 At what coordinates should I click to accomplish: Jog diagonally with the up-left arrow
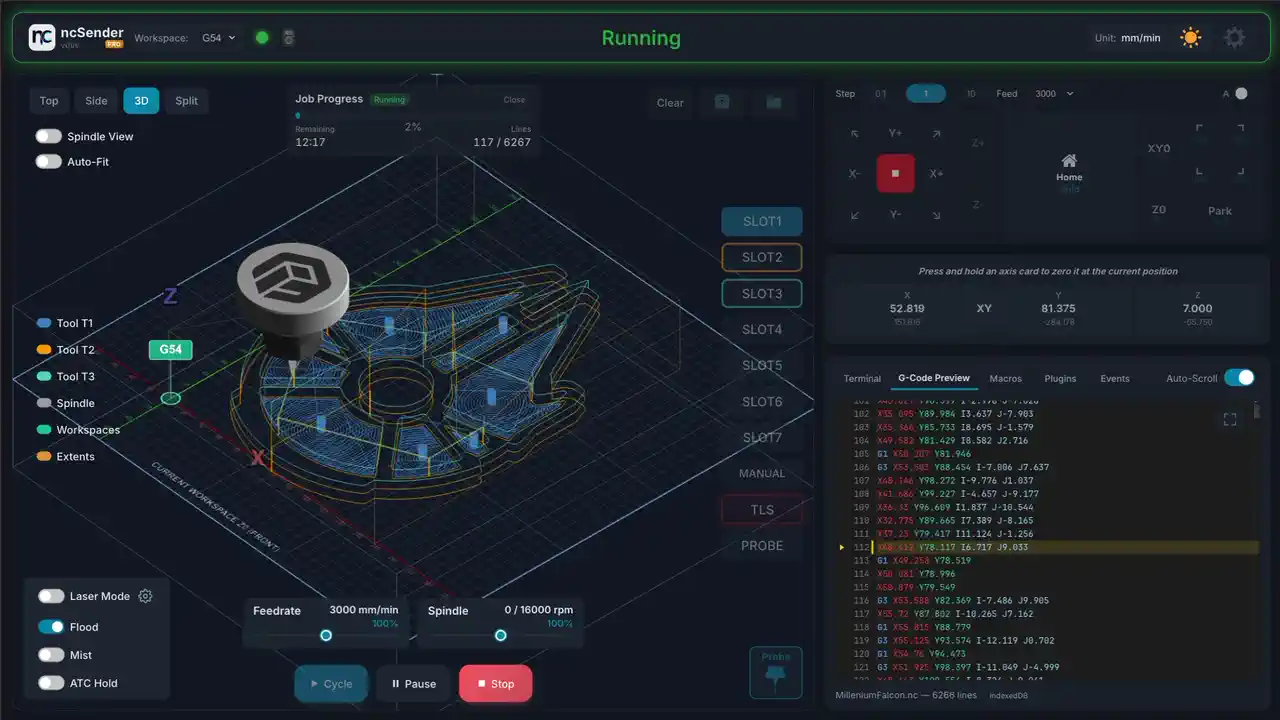click(x=855, y=134)
